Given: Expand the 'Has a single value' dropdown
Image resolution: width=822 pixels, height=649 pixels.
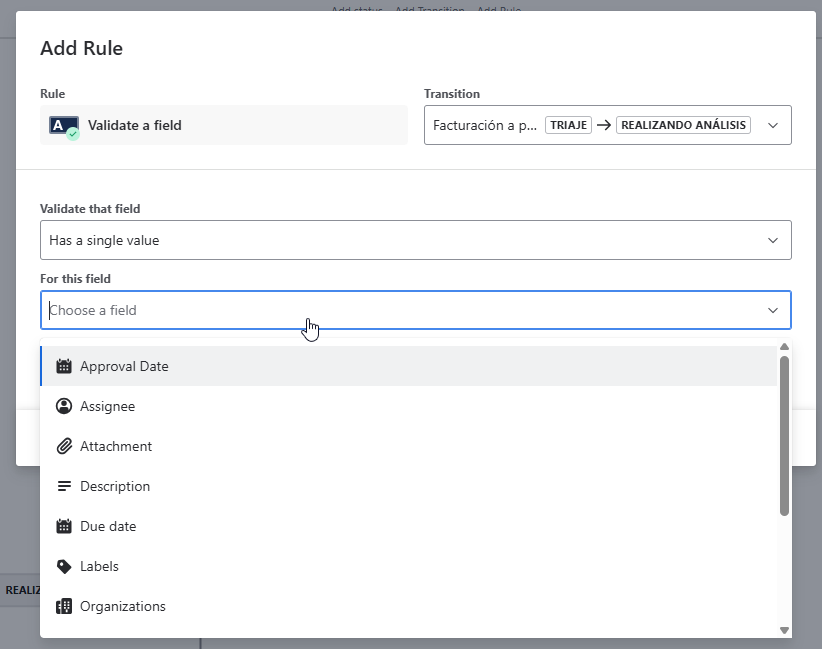Looking at the screenshot, I should [772, 240].
